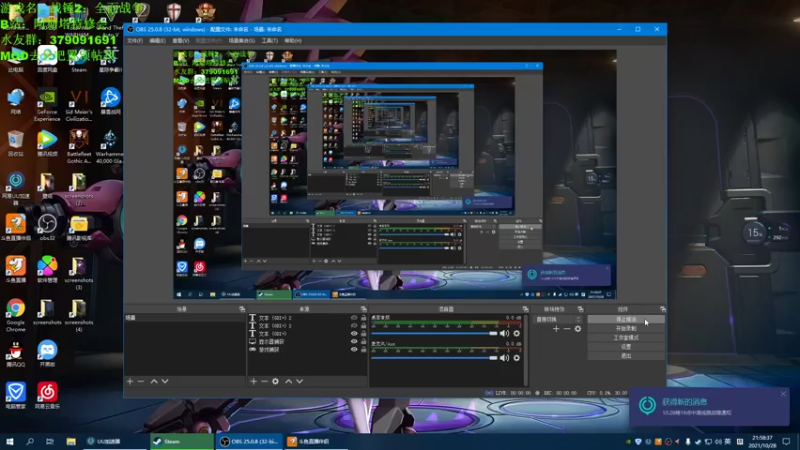The height and width of the screenshot is (450, 800).
Task: Click the 麦克风/Aux volume slider
Action: (434, 358)
